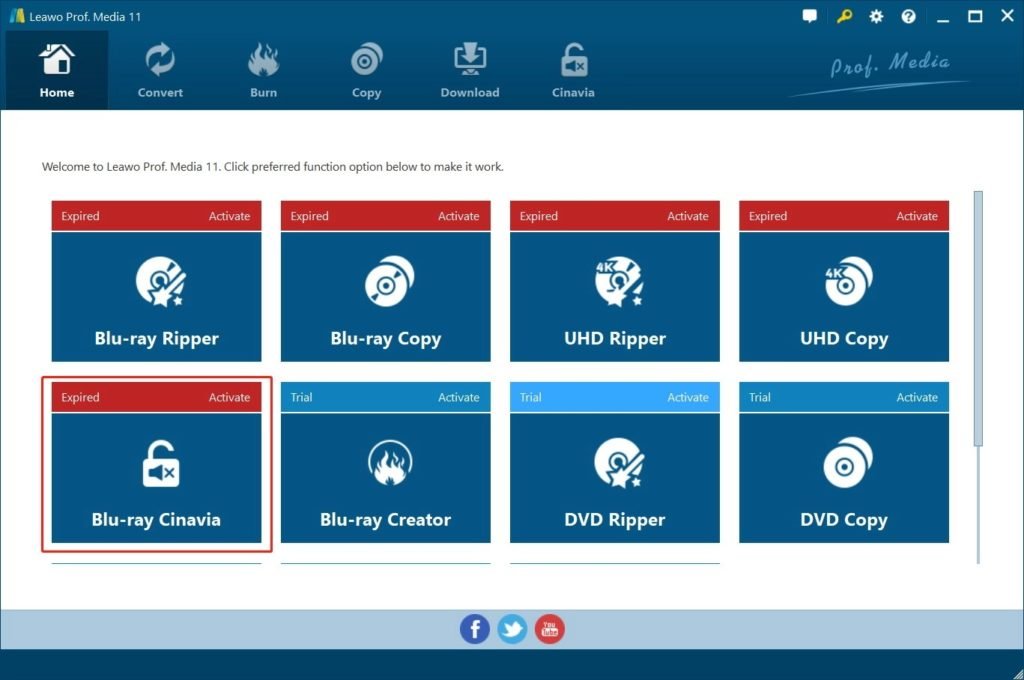Click the Leawo Prof. Media 11 title
The height and width of the screenshot is (680, 1024).
pos(85,16)
